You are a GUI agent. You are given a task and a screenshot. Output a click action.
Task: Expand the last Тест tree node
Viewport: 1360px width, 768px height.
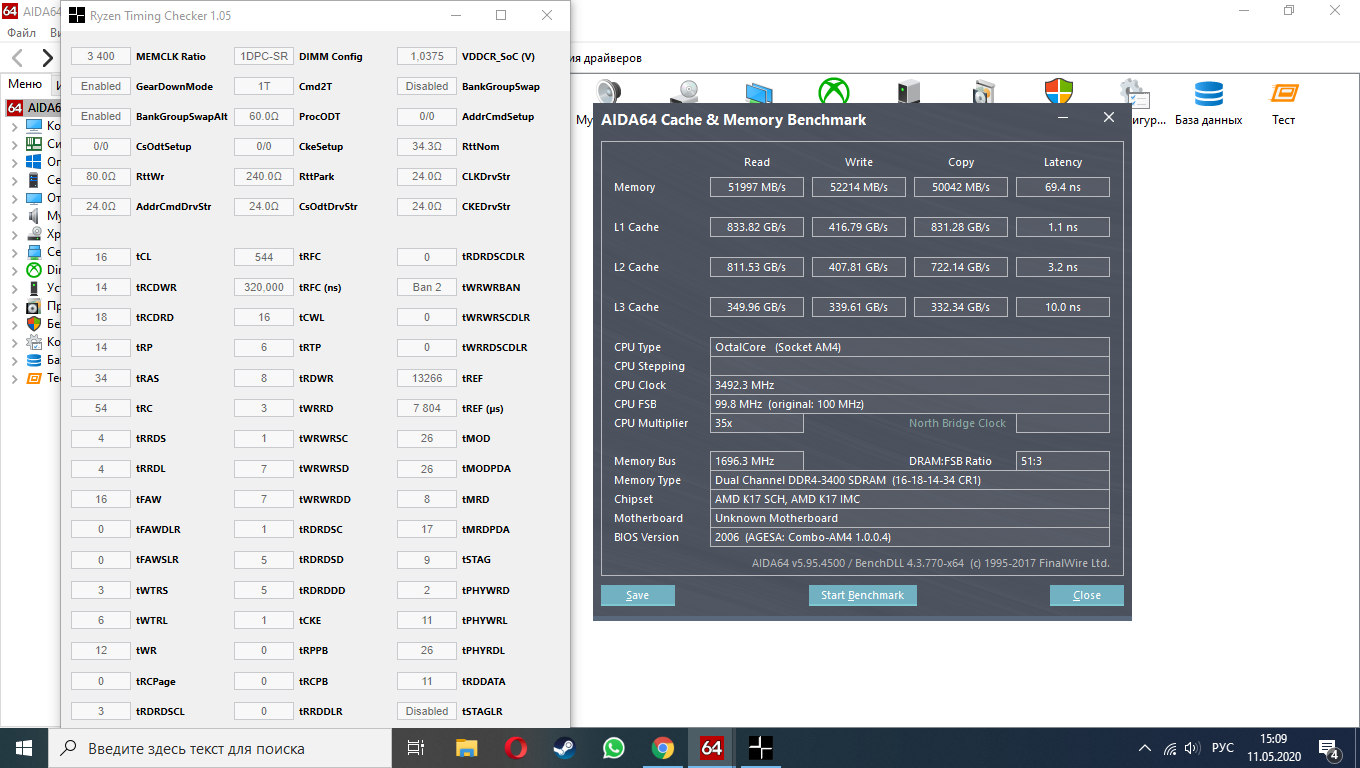(14, 378)
